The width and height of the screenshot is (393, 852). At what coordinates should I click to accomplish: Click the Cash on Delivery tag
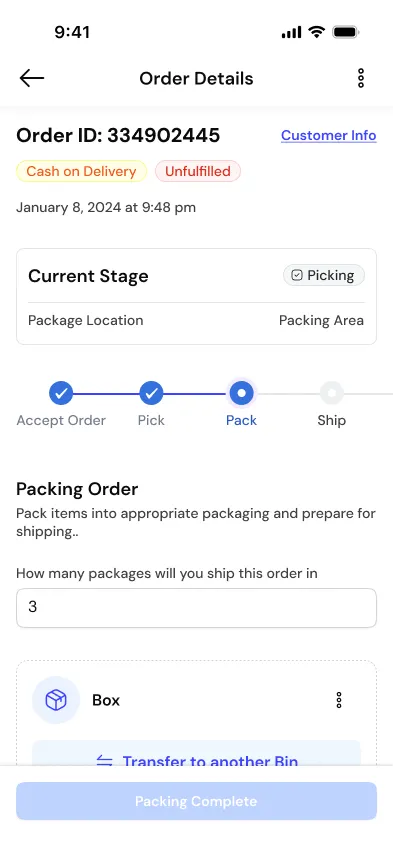point(82,171)
